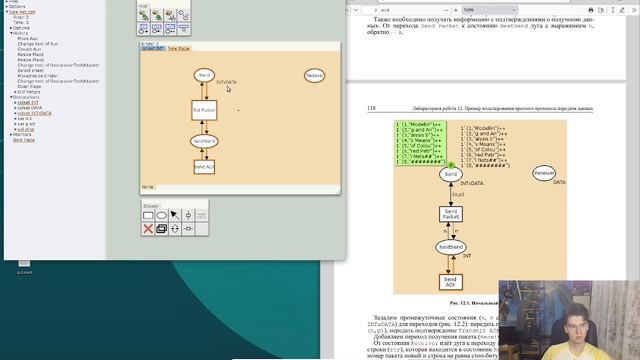Viewport: 640px width, 360px height.
Task: Collapse the New net.cpn tree node
Action: [7, 12]
